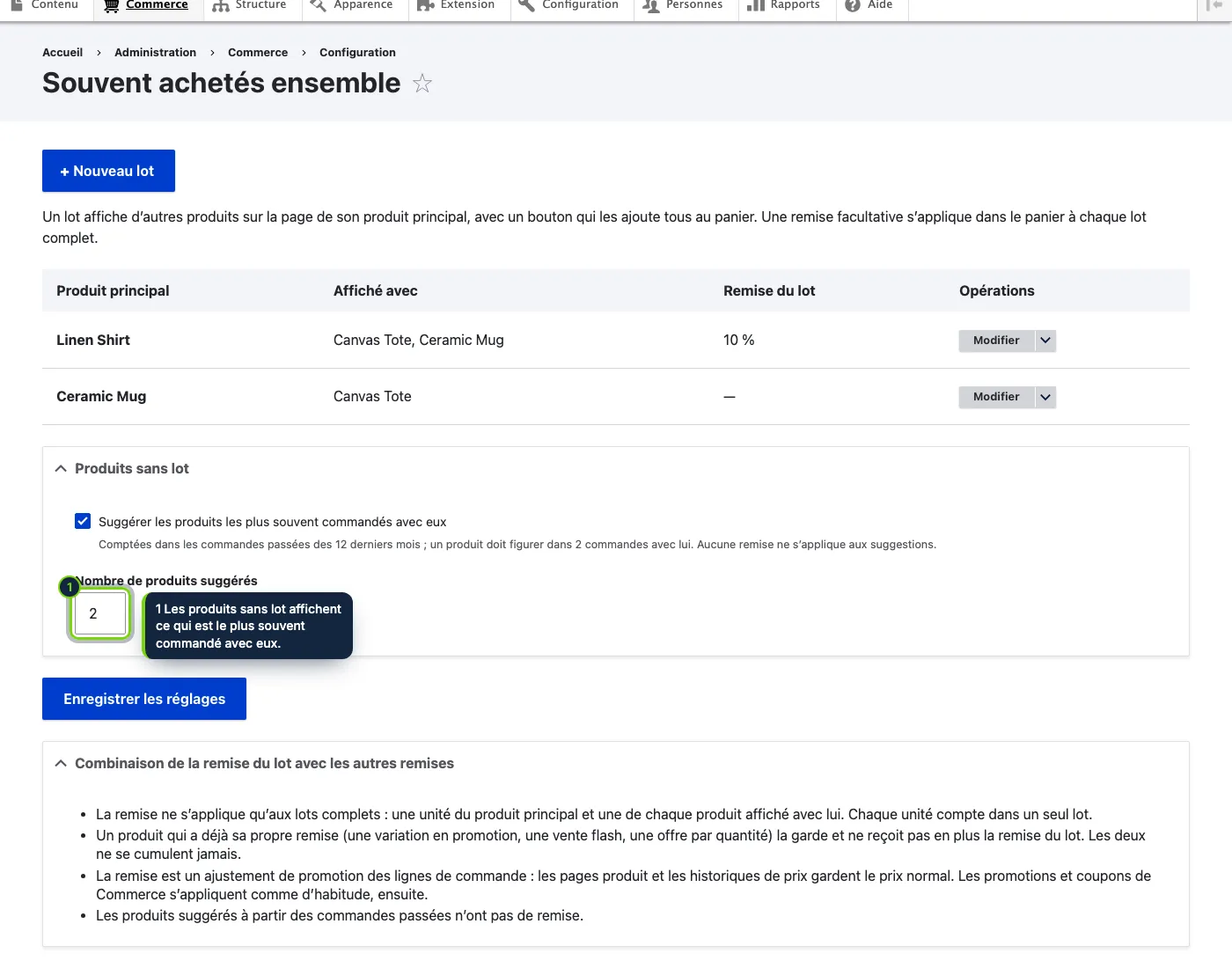Open the operations dropdown arrow for Linen Shirt

1045,341
